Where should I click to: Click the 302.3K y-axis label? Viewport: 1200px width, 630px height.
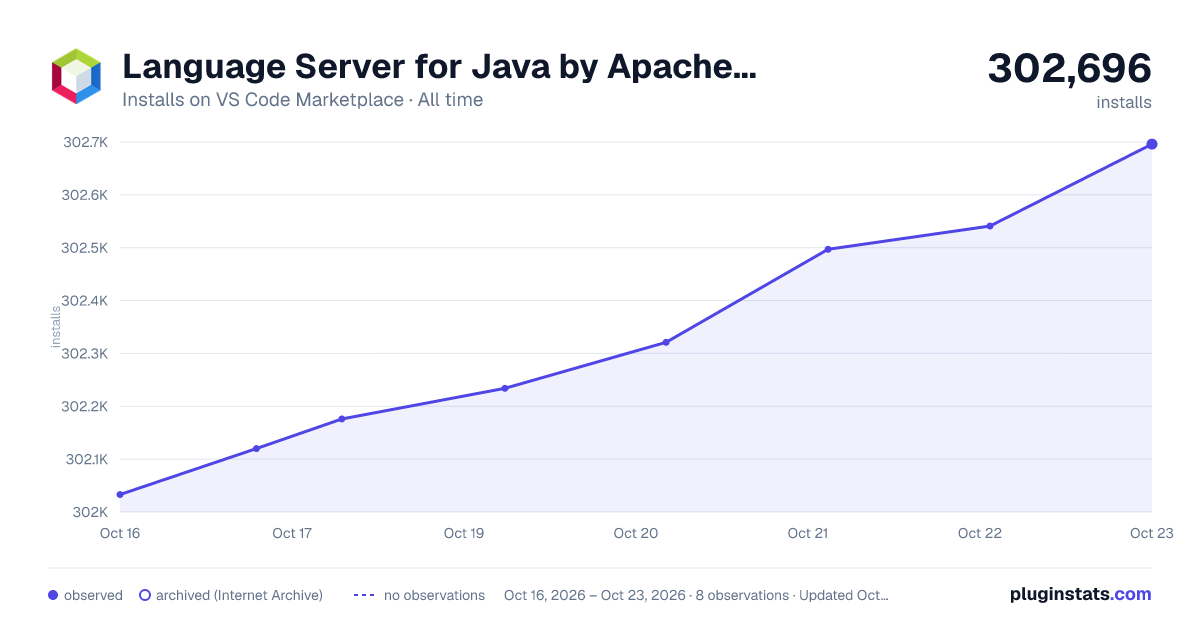[85, 354]
